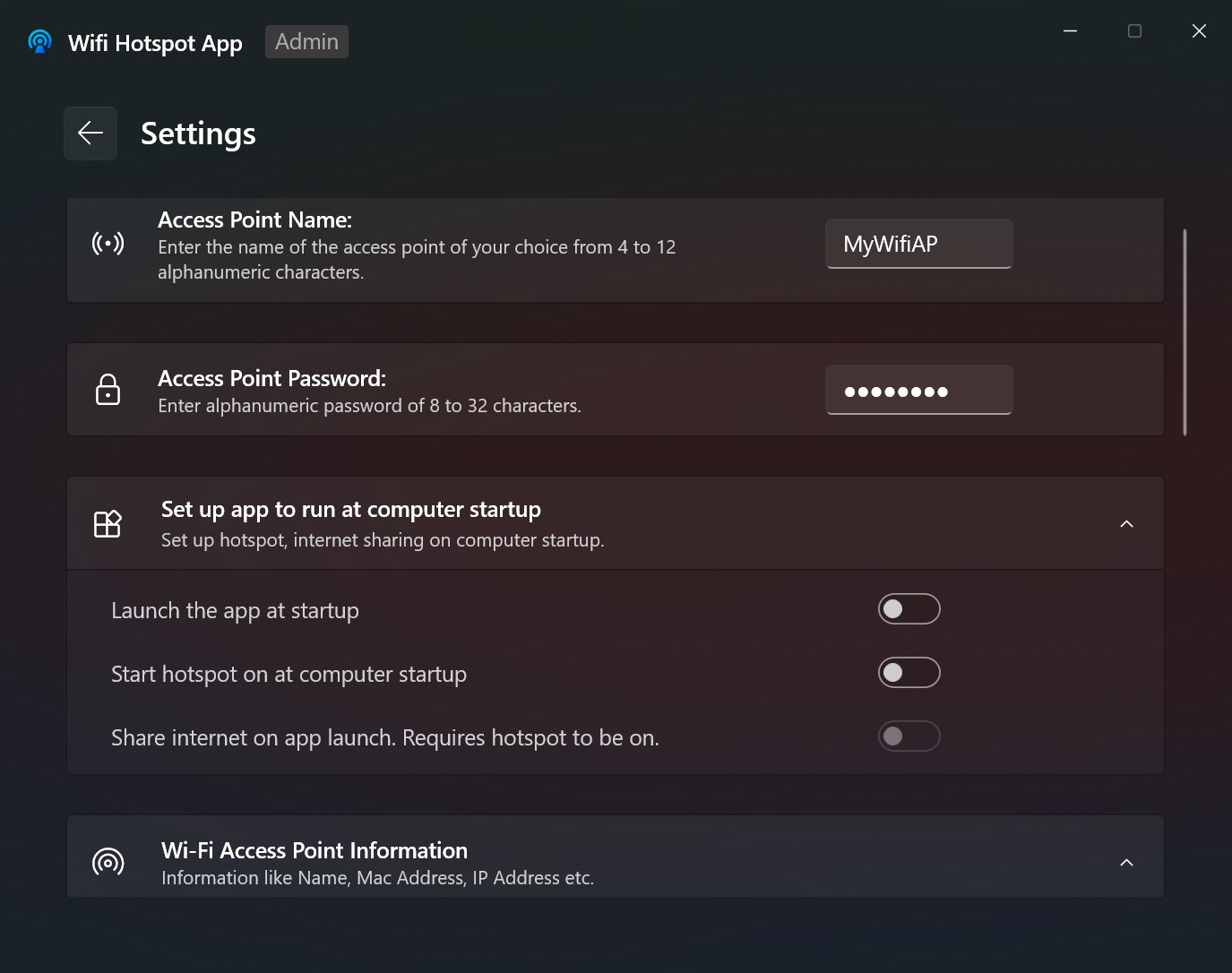This screenshot has height=973, width=1232.
Task: Click the Settings heading
Action: pyautogui.click(x=197, y=133)
